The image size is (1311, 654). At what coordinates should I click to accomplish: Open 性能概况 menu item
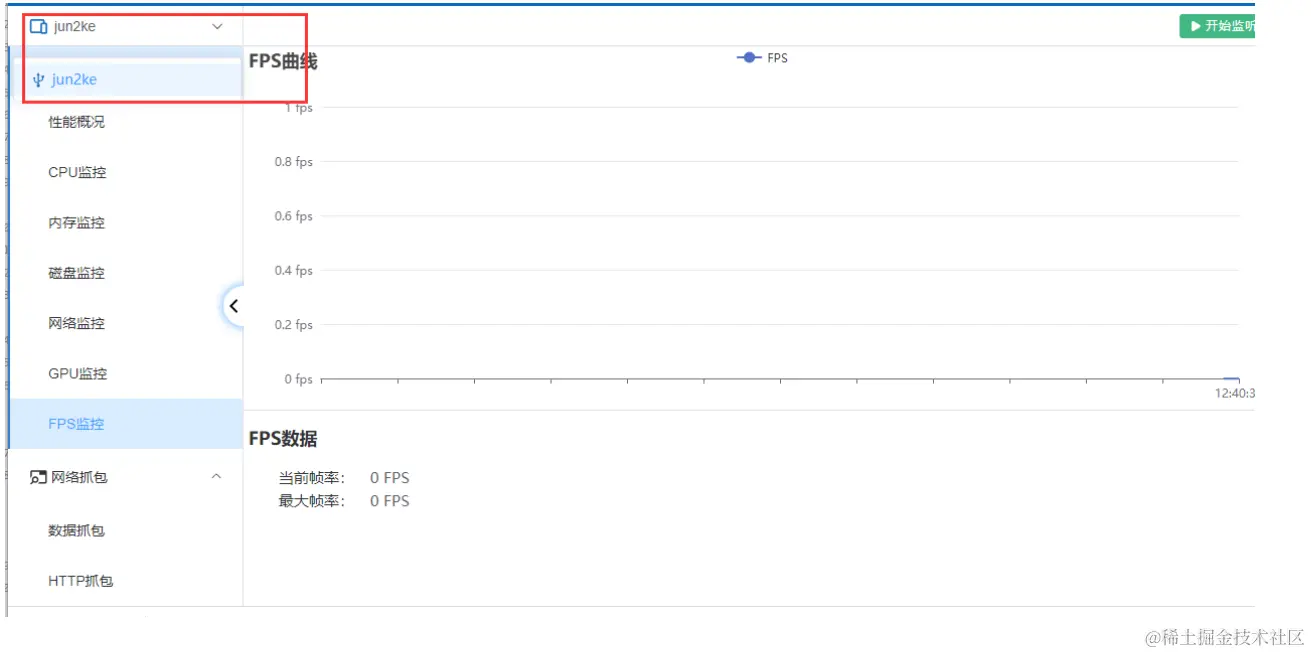(x=76, y=122)
